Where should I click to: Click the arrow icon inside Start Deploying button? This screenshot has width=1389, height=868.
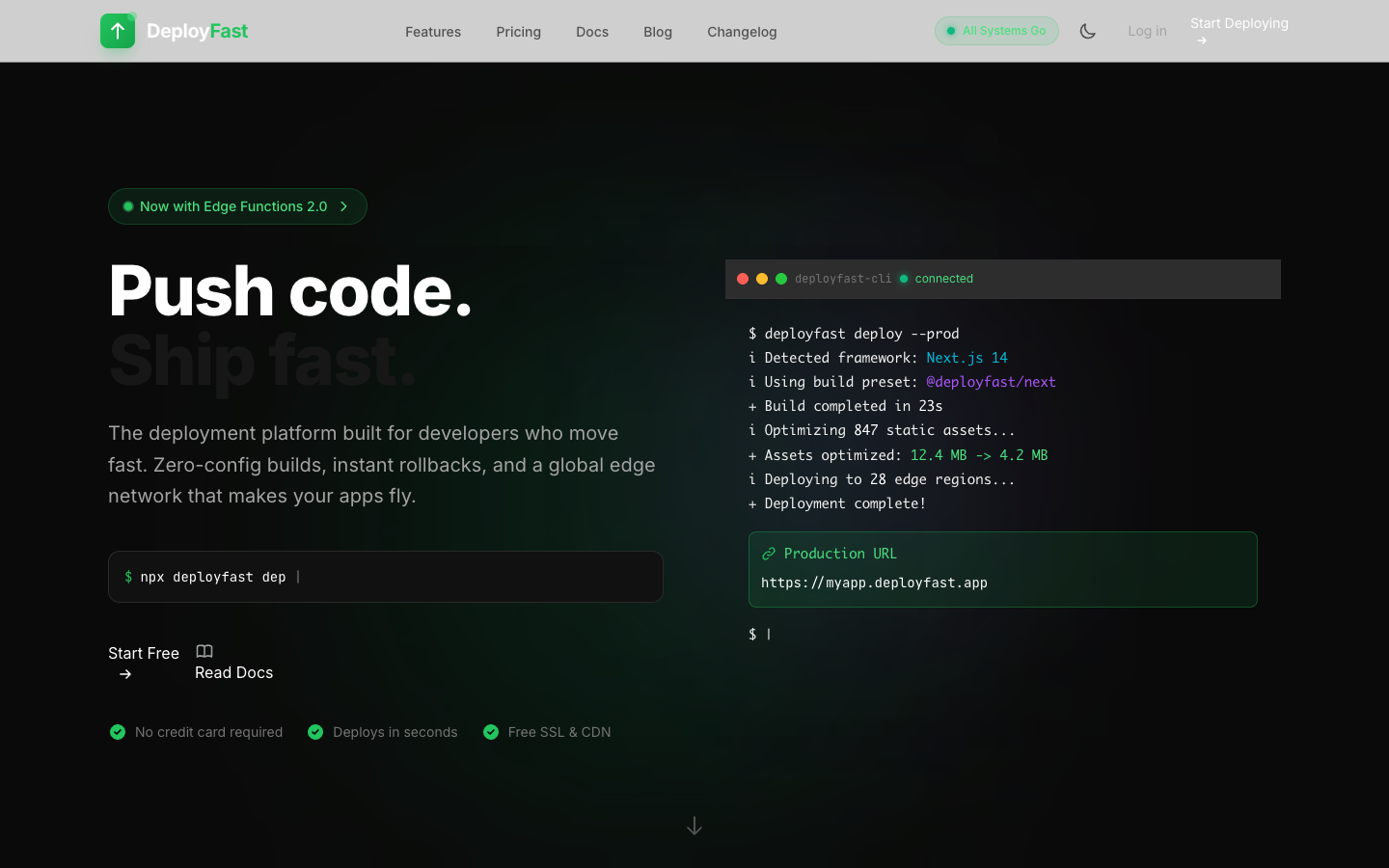(x=1200, y=41)
